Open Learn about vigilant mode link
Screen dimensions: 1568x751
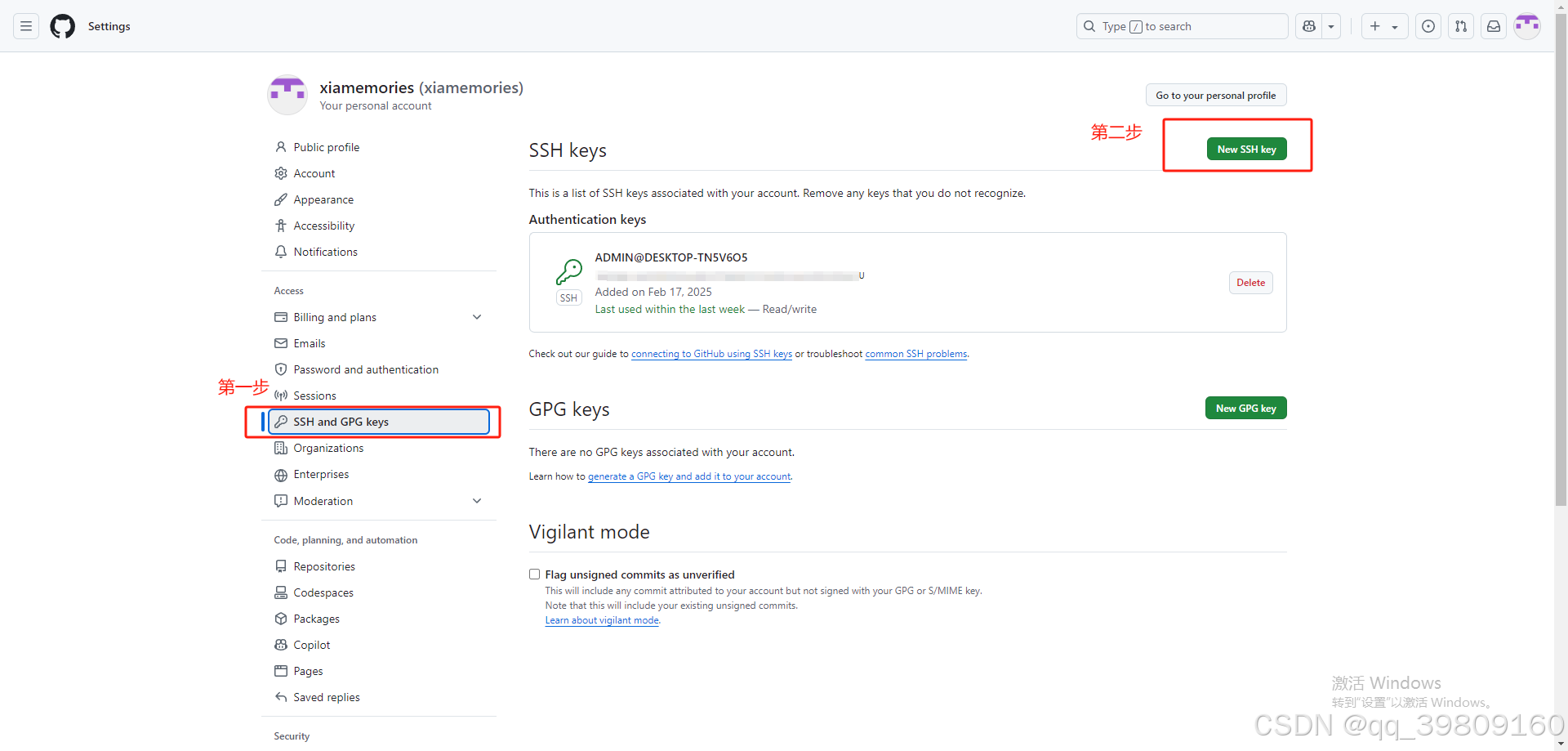pyautogui.click(x=602, y=620)
